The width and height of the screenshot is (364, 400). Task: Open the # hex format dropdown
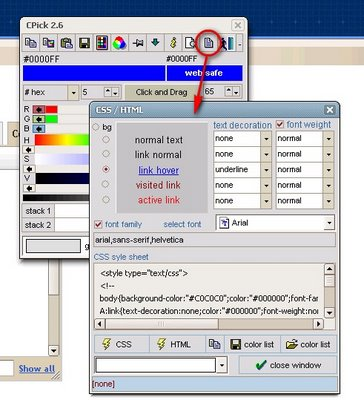coord(73,92)
